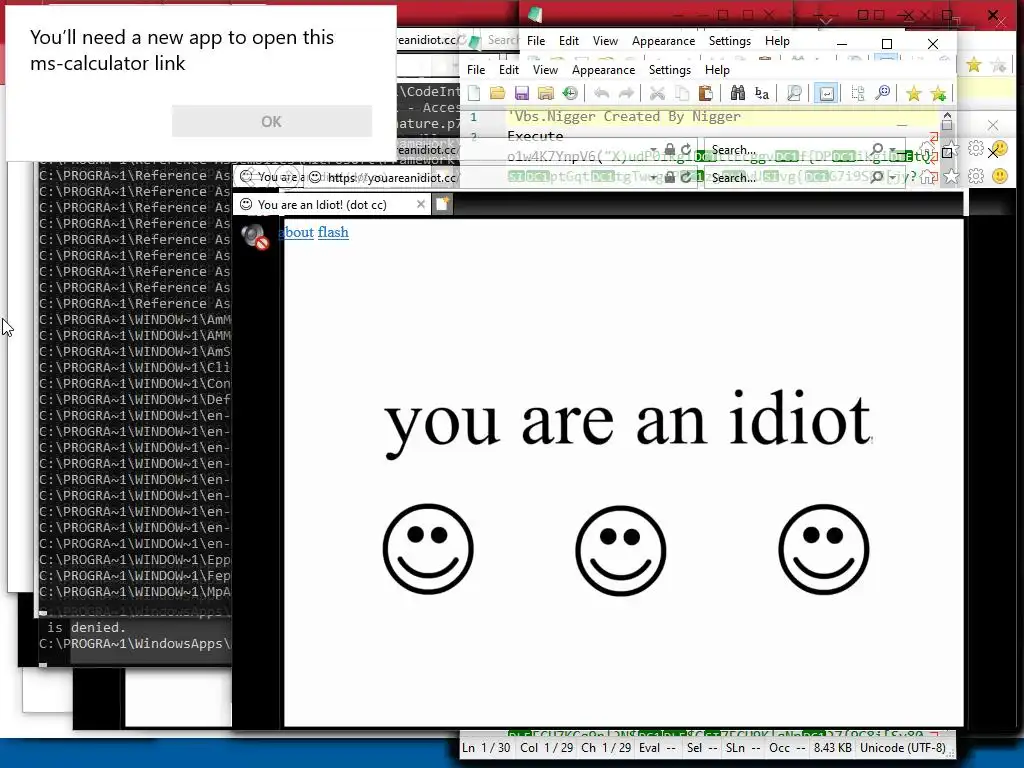Click the yellow Favorites star in editor toolbar
The height and width of the screenshot is (768, 1024).
(914, 93)
